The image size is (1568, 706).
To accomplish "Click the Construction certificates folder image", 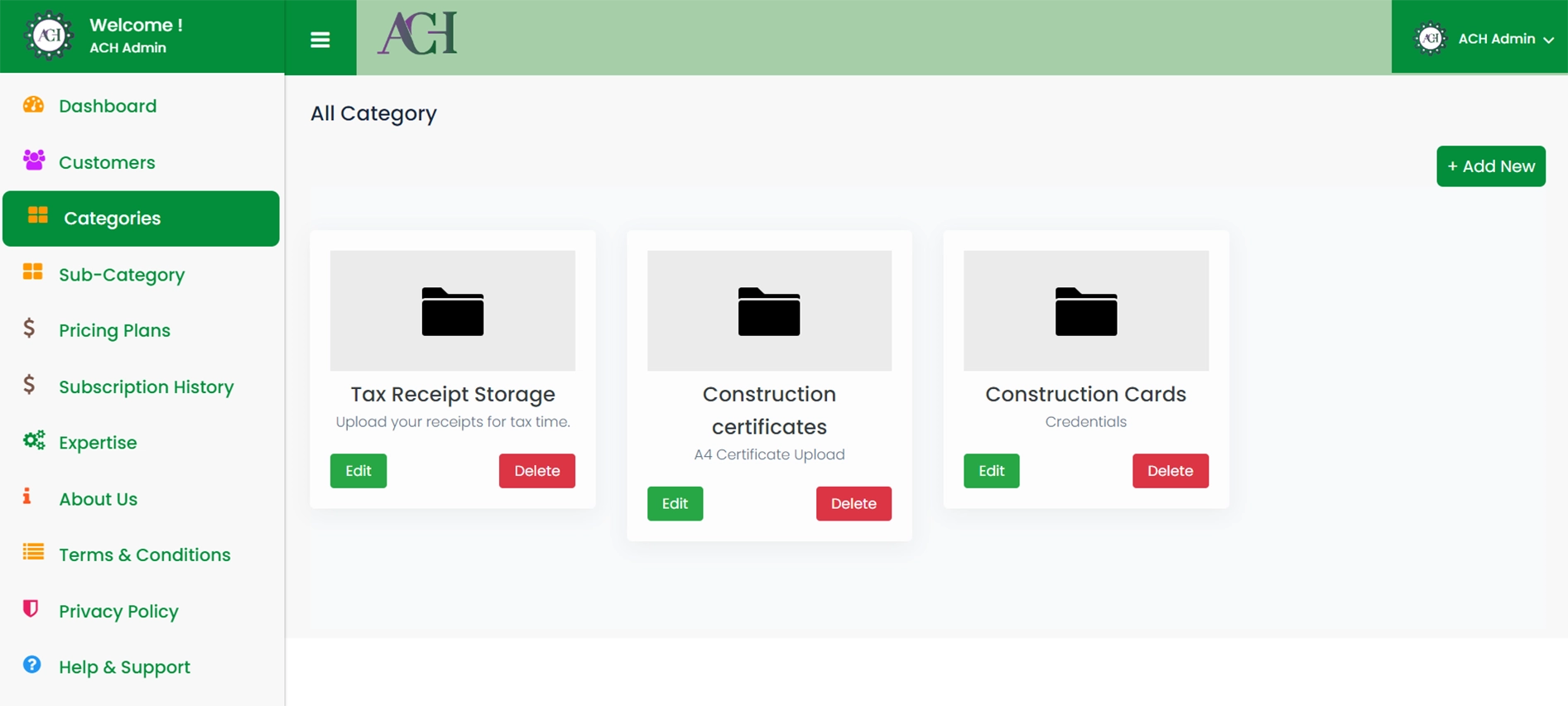I will 769,310.
